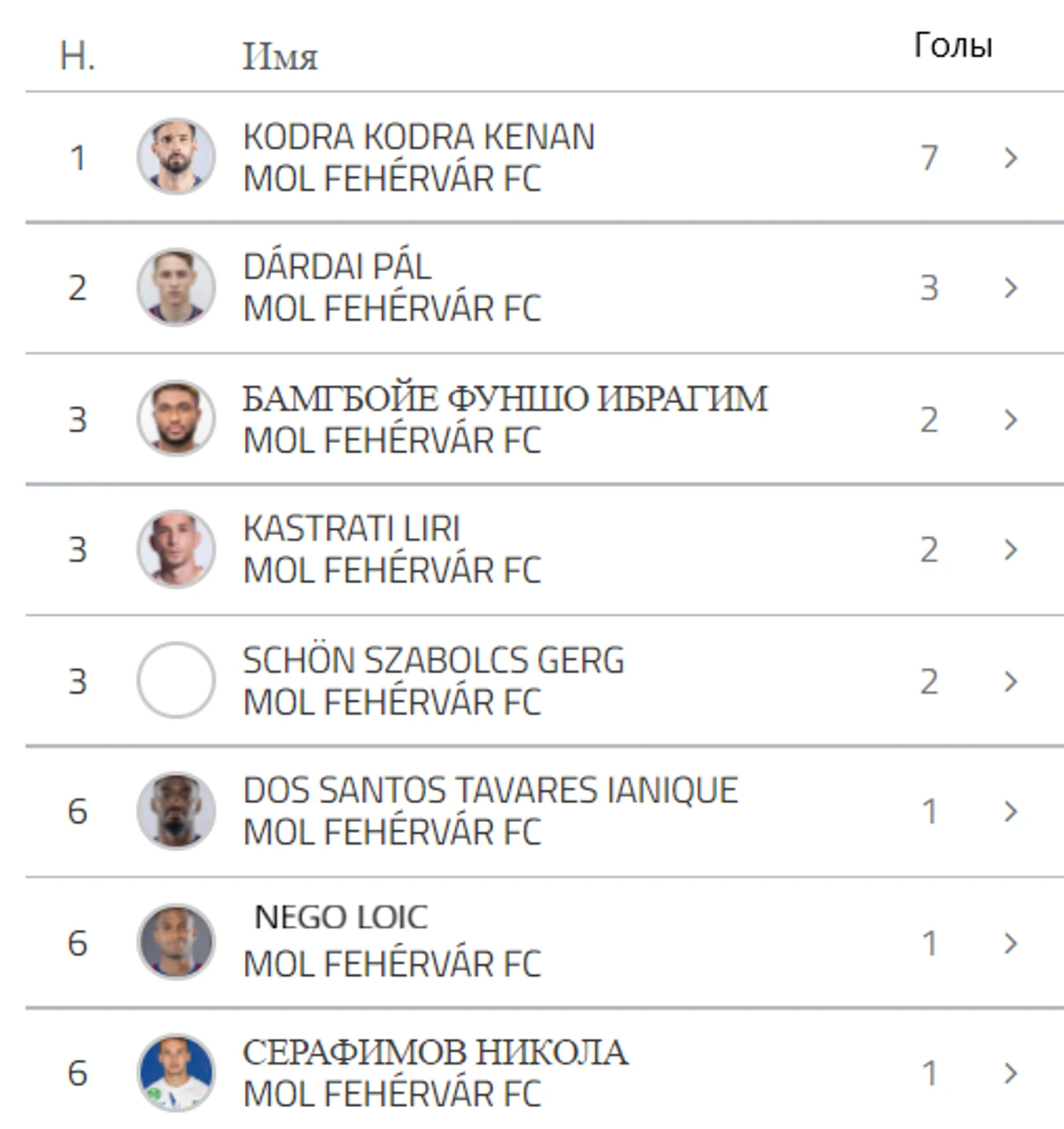The image size is (1064, 1129).
Task: Open Бамгбойе Фуншо Ибрагим's avatar
Action: pyautogui.click(x=176, y=418)
